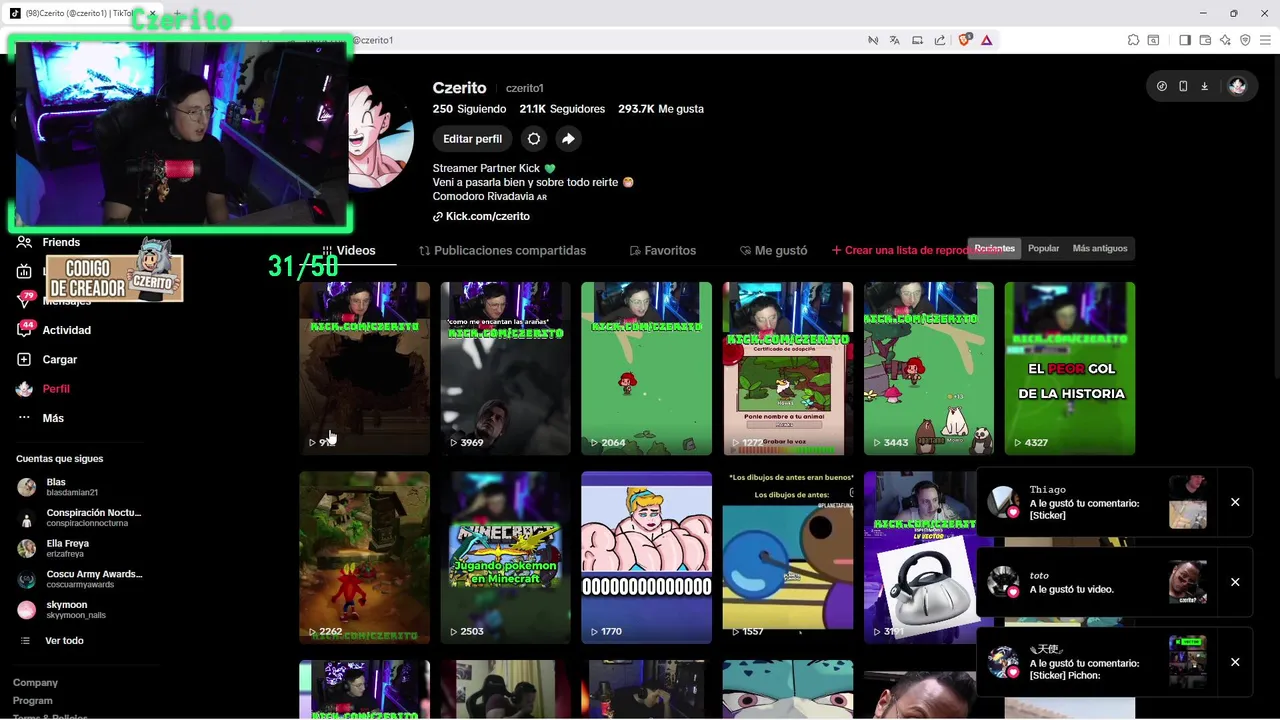Open the video with 3443 views
Viewport: 1280px width, 720px height.
(928, 368)
